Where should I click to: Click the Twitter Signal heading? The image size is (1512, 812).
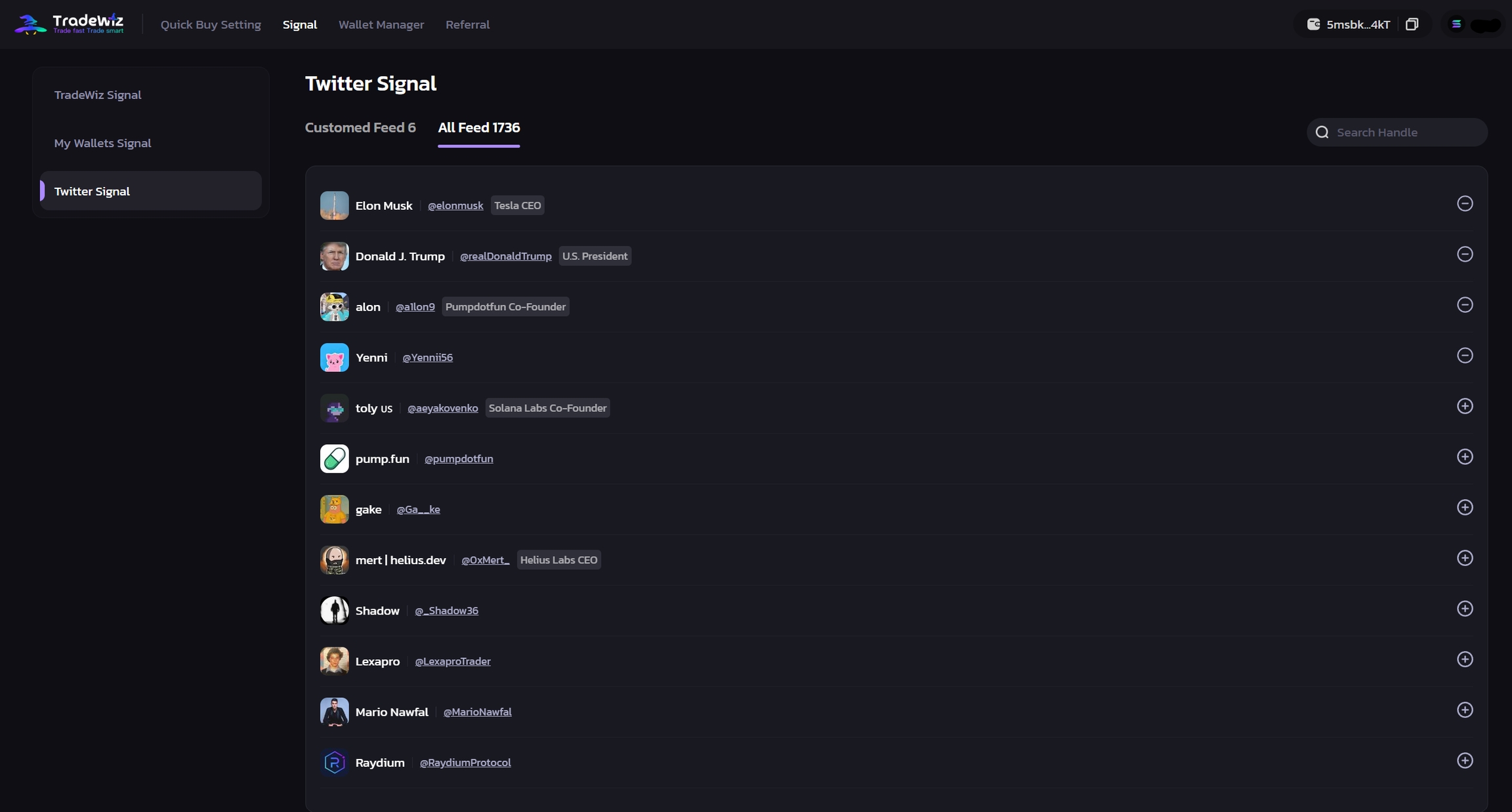pyautogui.click(x=371, y=83)
